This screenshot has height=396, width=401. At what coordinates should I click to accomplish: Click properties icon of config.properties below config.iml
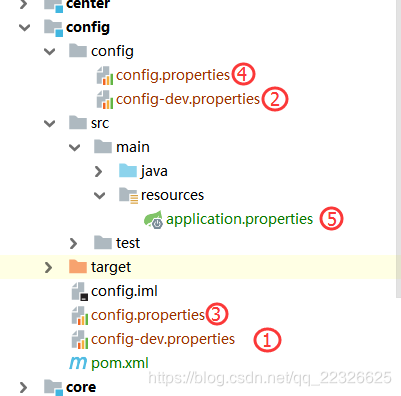[80, 316]
